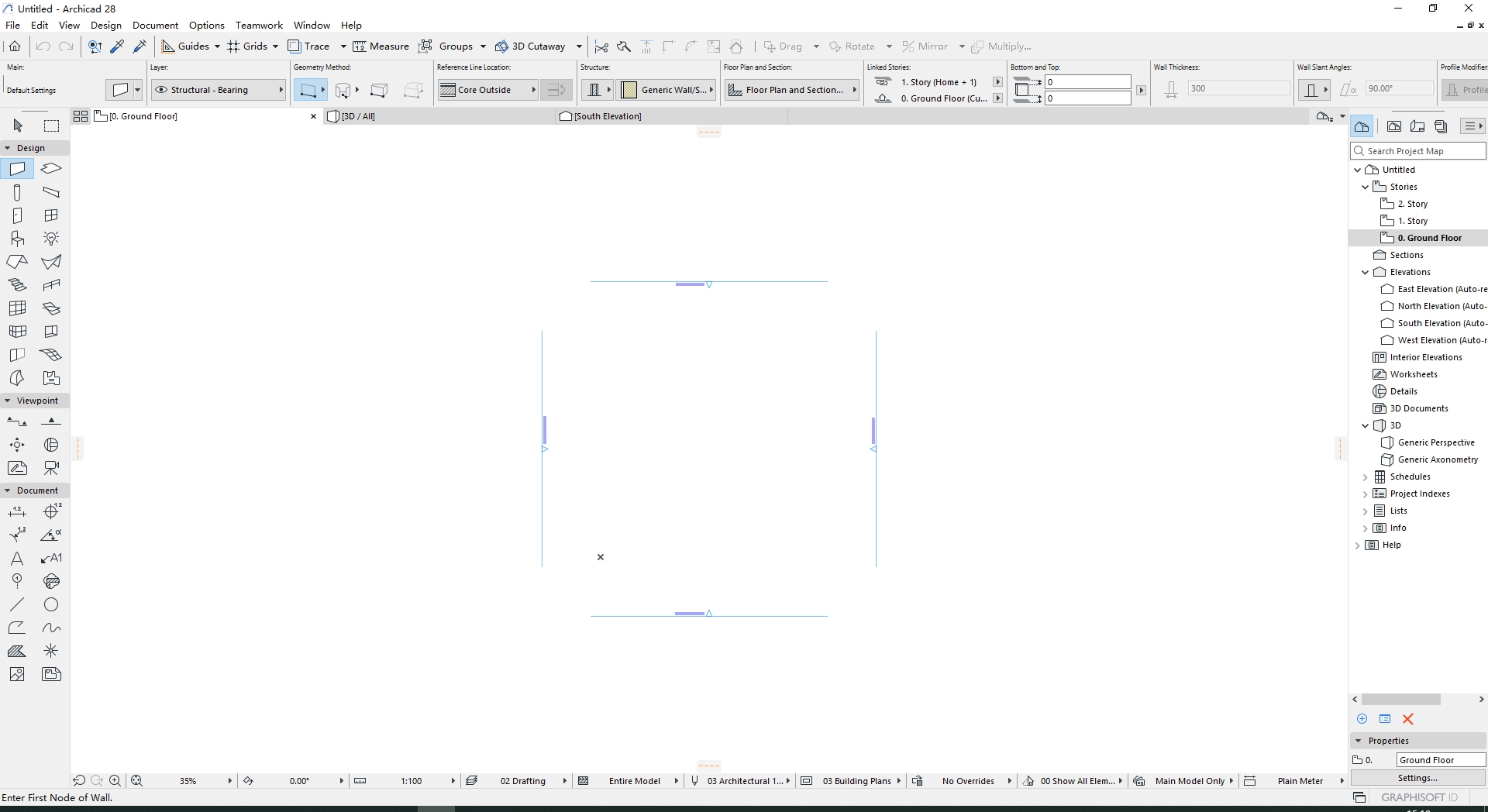The width and height of the screenshot is (1488, 812).
Task: Select the Lamp tool
Action: pyautogui.click(x=50, y=239)
